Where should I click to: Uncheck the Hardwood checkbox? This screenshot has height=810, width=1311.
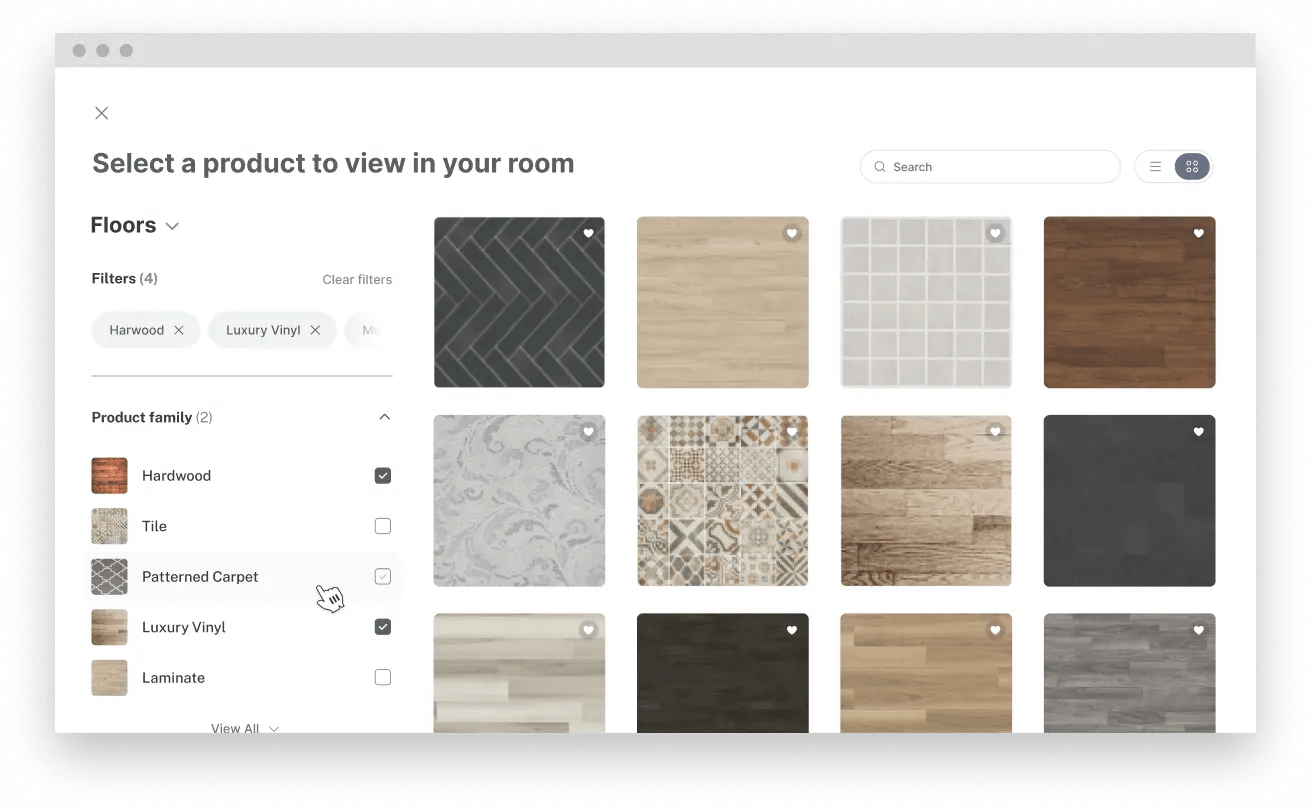click(382, 476)
